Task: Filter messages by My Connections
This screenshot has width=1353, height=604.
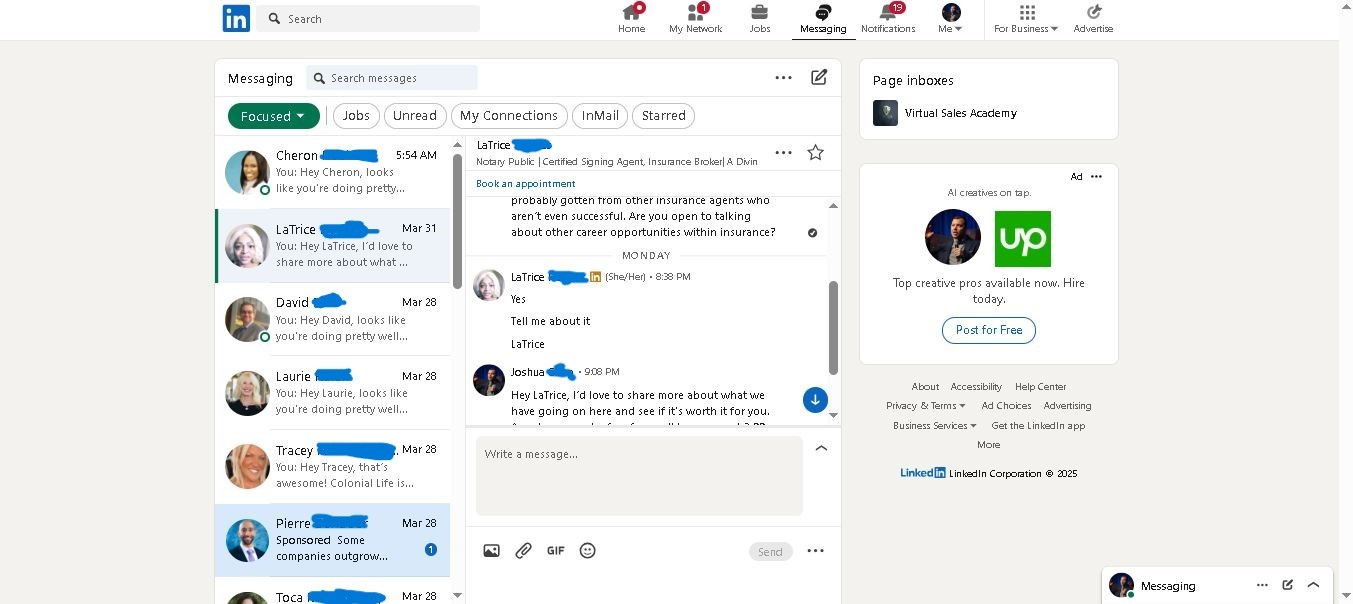Action: tap(509, 116)
